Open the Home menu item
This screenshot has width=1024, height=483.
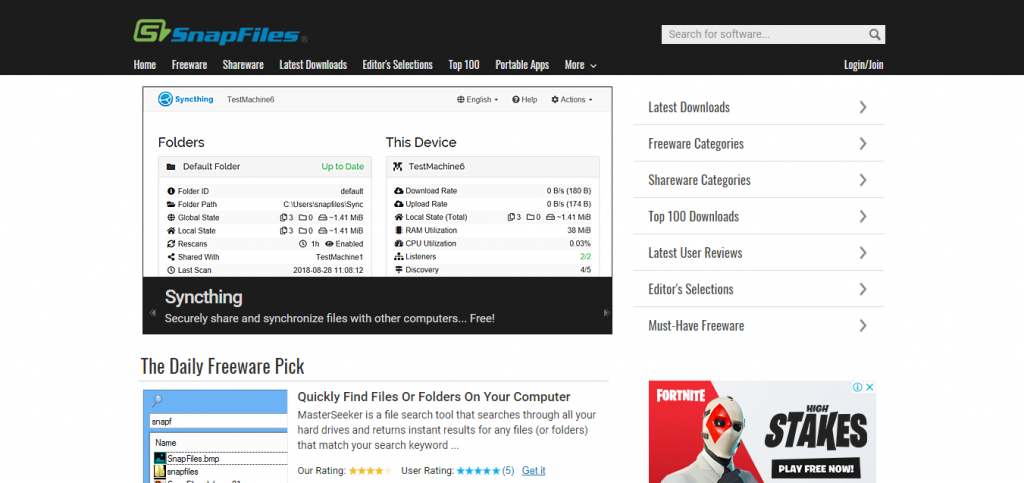[x=145, y=65]
